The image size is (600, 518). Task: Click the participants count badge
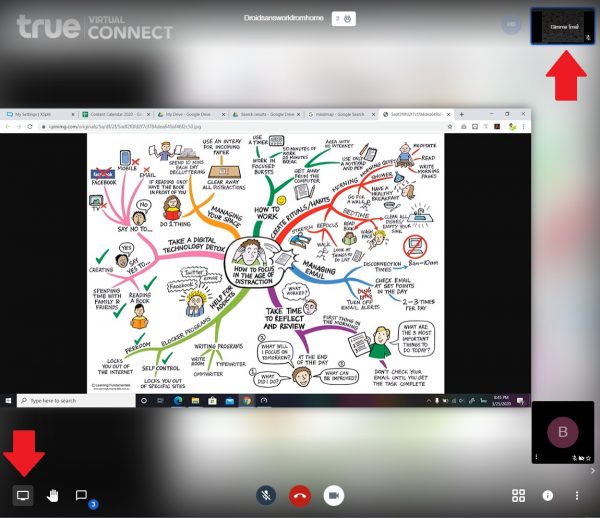click(x=344, y=18)
